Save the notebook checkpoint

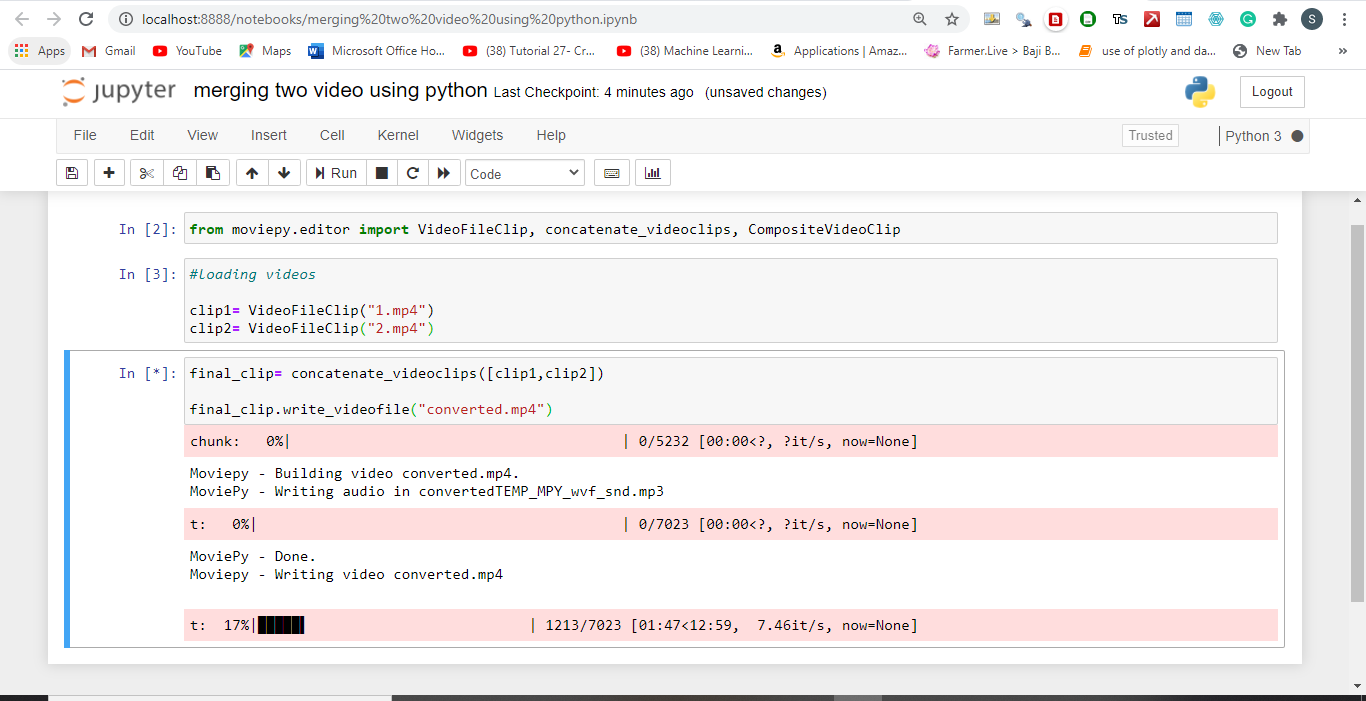tap(71, 172)
